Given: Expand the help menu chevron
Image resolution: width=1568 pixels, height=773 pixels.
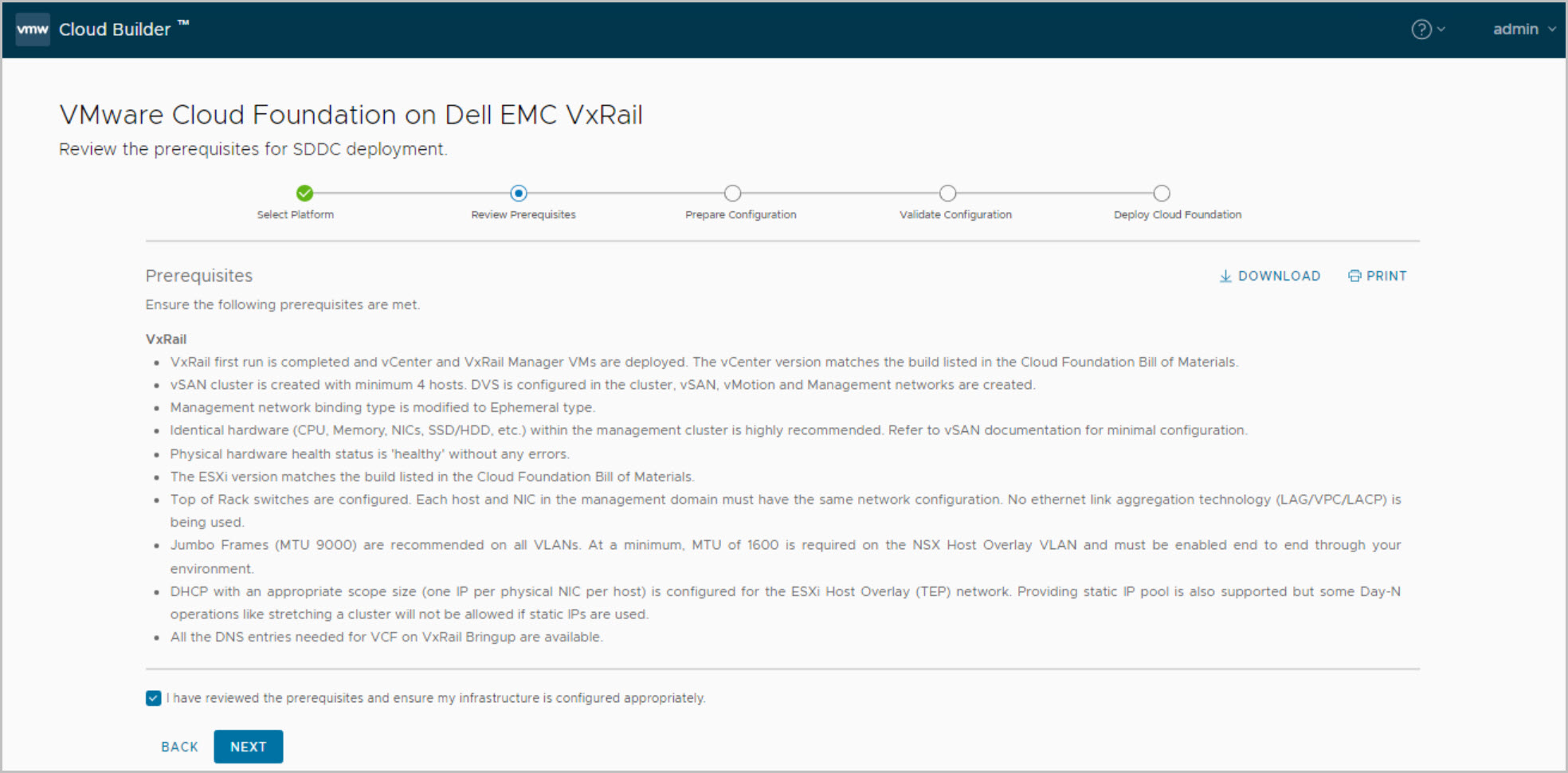Looking at the screenshot, I should coord(1441,29).
